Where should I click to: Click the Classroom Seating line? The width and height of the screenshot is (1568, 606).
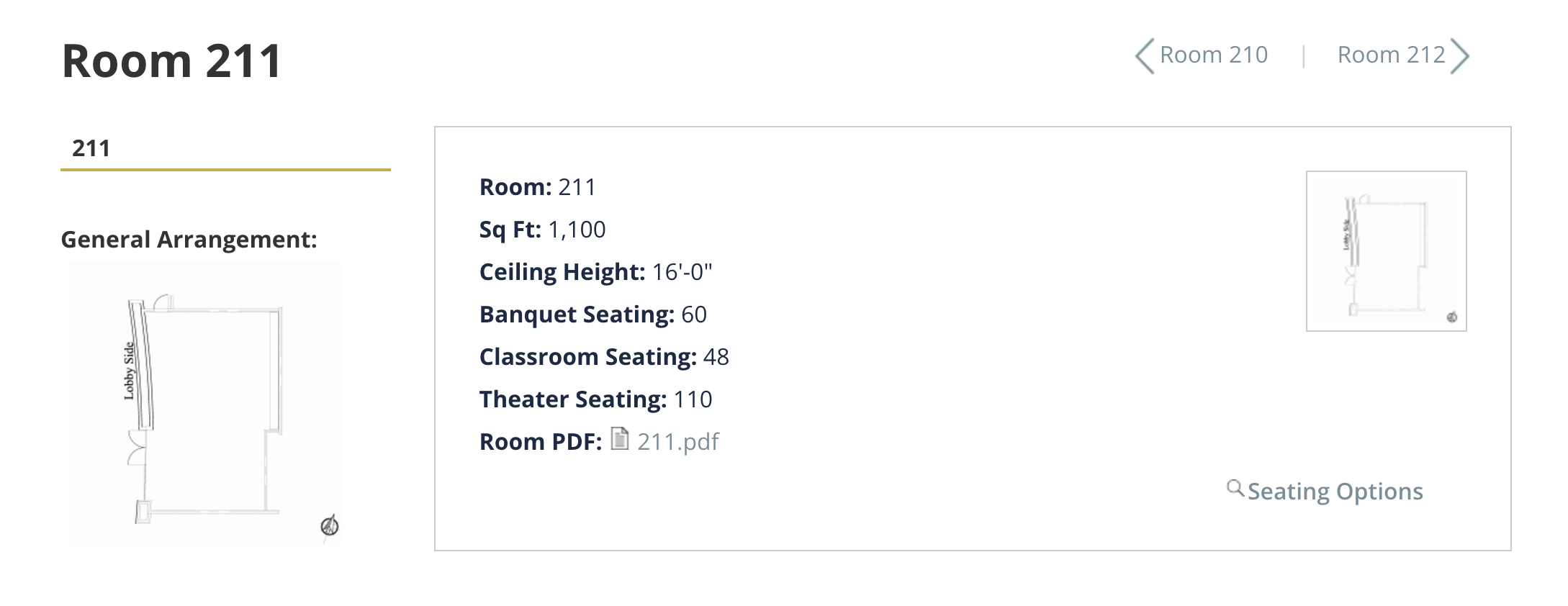coord(603,357)
